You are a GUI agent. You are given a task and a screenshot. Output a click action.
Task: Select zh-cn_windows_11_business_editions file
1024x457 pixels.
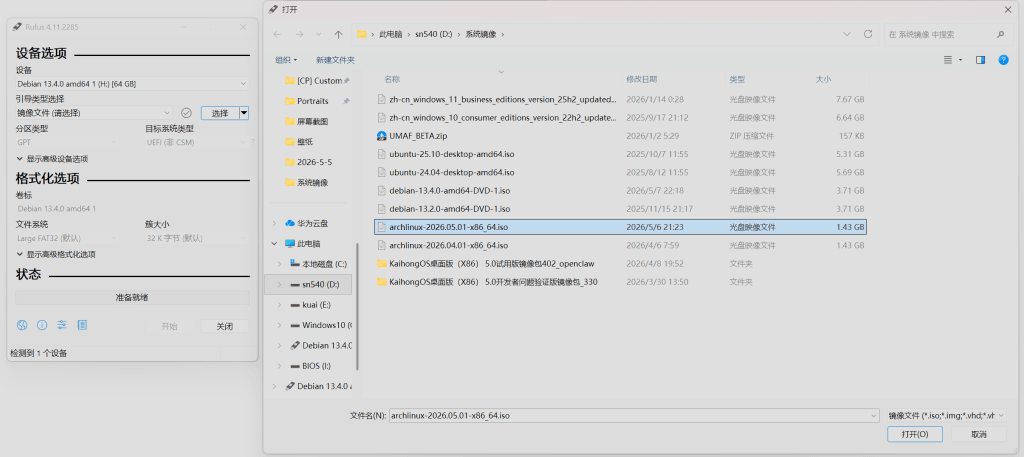(620, 99)
